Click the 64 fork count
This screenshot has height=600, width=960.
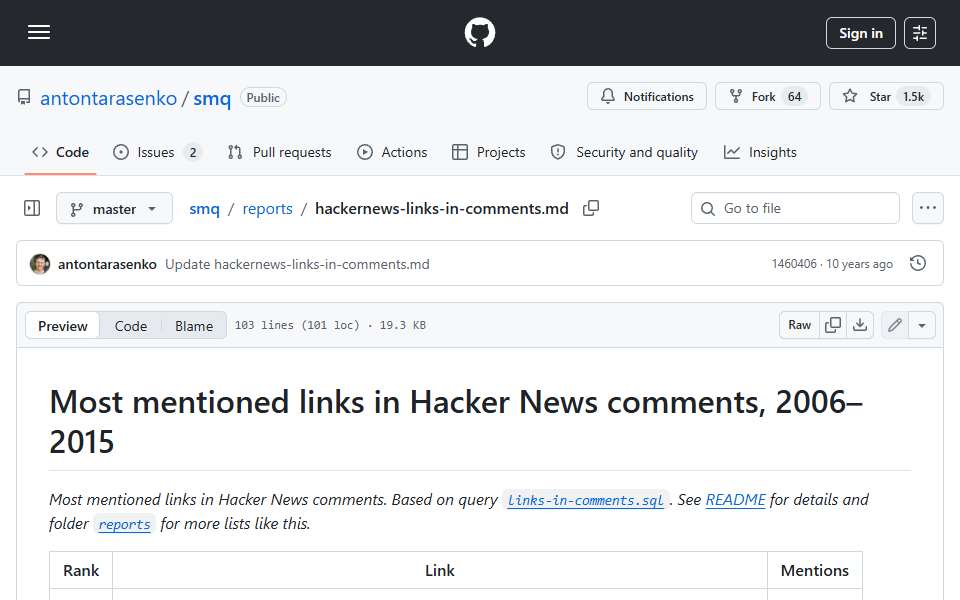[795, 97]
